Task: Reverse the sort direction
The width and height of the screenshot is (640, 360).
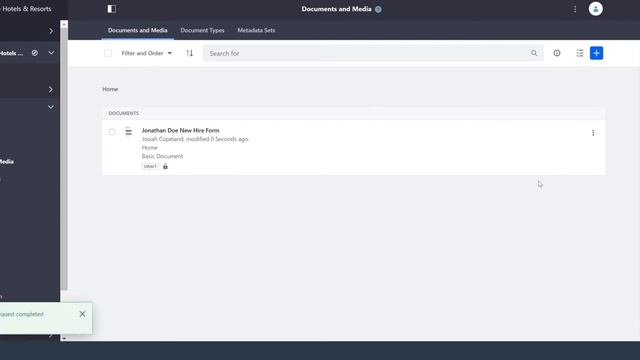Action: [x=189, y=53]
